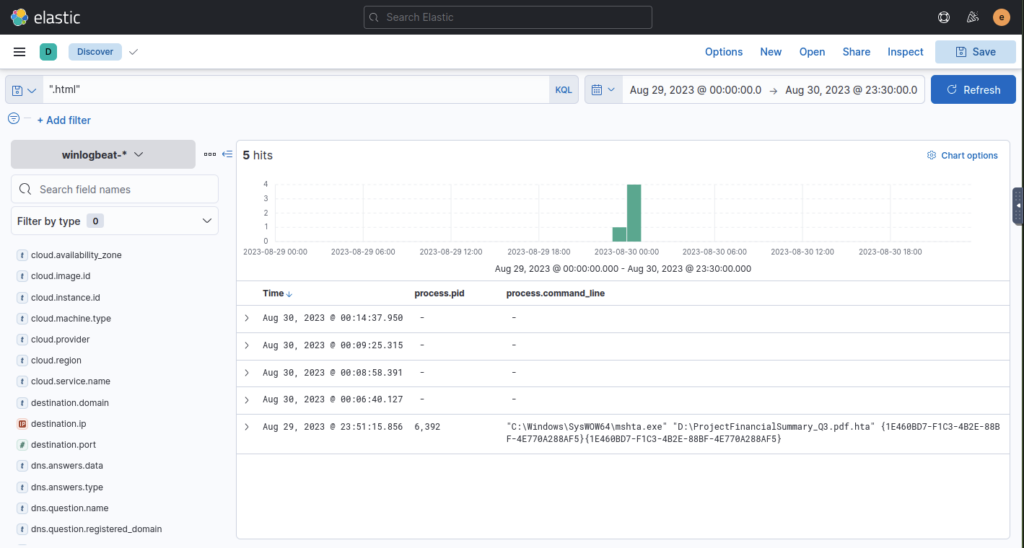The image size is (1024, 548).
Task: Click the 6,392 pid value
Action: point(427,427)
